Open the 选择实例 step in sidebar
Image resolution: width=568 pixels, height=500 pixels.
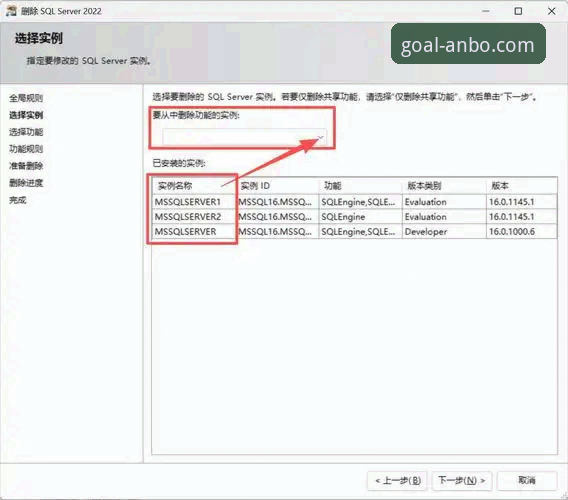tap(26, 115)
